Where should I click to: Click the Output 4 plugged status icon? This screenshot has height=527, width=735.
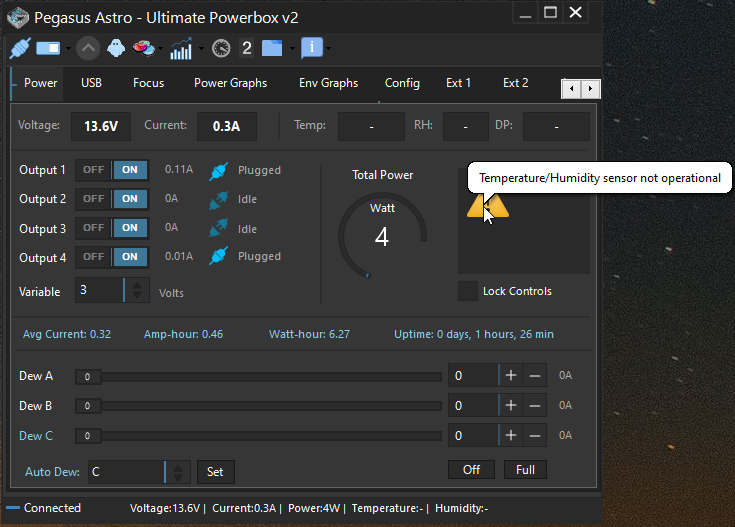218,256
